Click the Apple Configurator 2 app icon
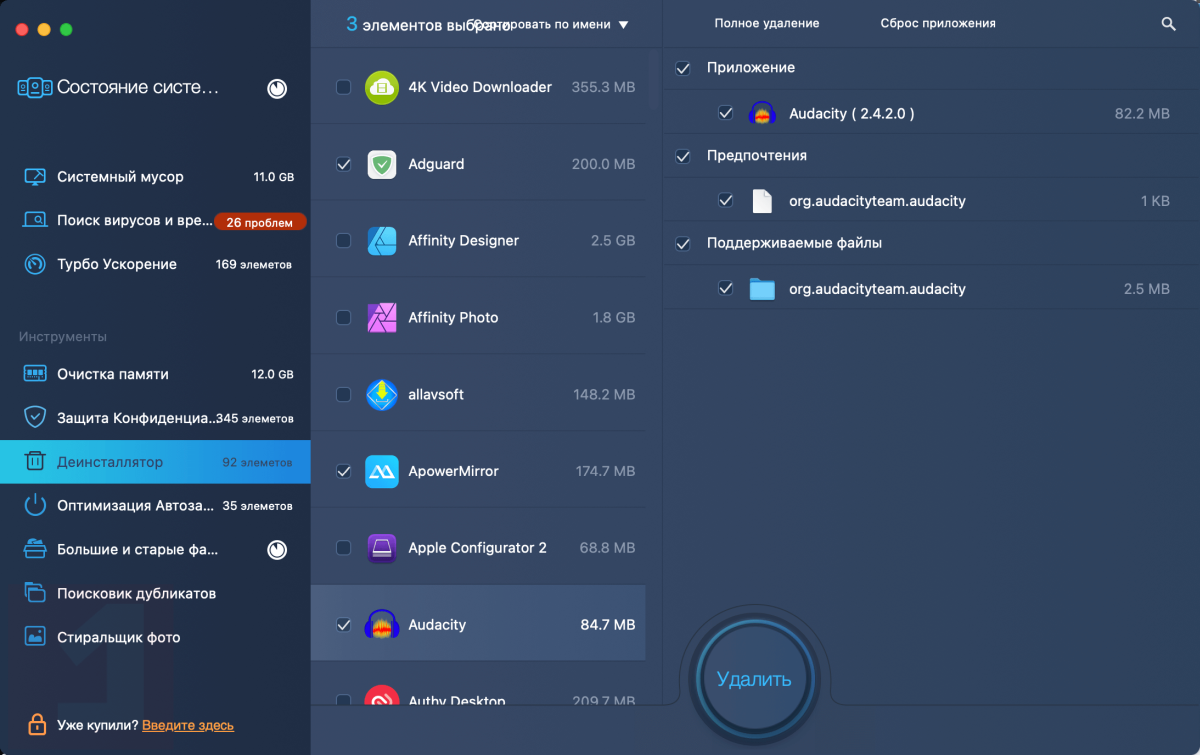 click(x=382, y=548)
